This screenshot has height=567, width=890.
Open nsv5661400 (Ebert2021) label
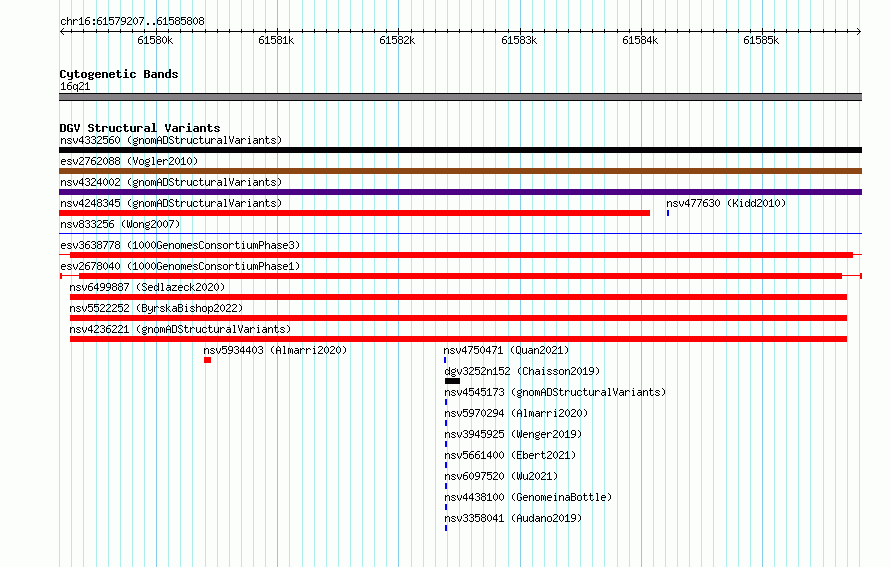pos(510,455)
